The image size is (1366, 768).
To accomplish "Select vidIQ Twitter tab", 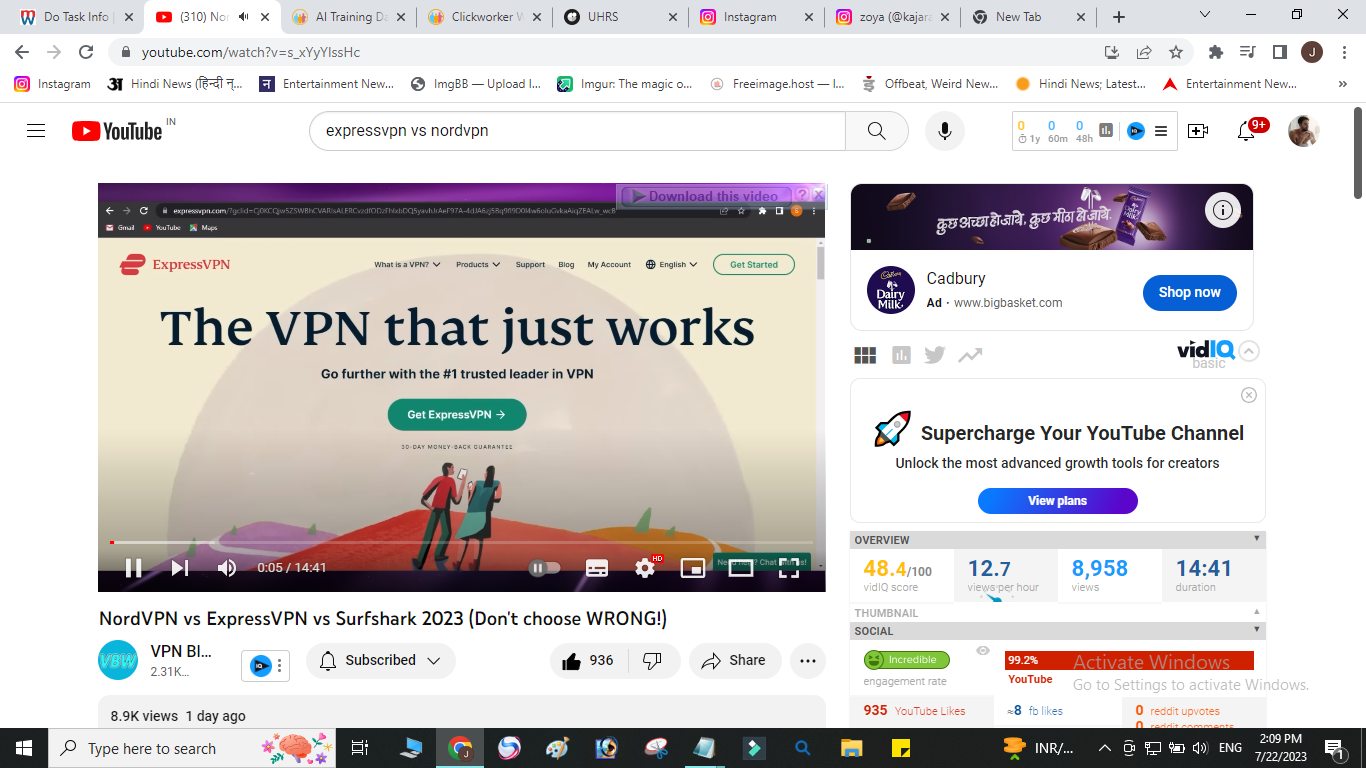I will [x=935, y=355].
